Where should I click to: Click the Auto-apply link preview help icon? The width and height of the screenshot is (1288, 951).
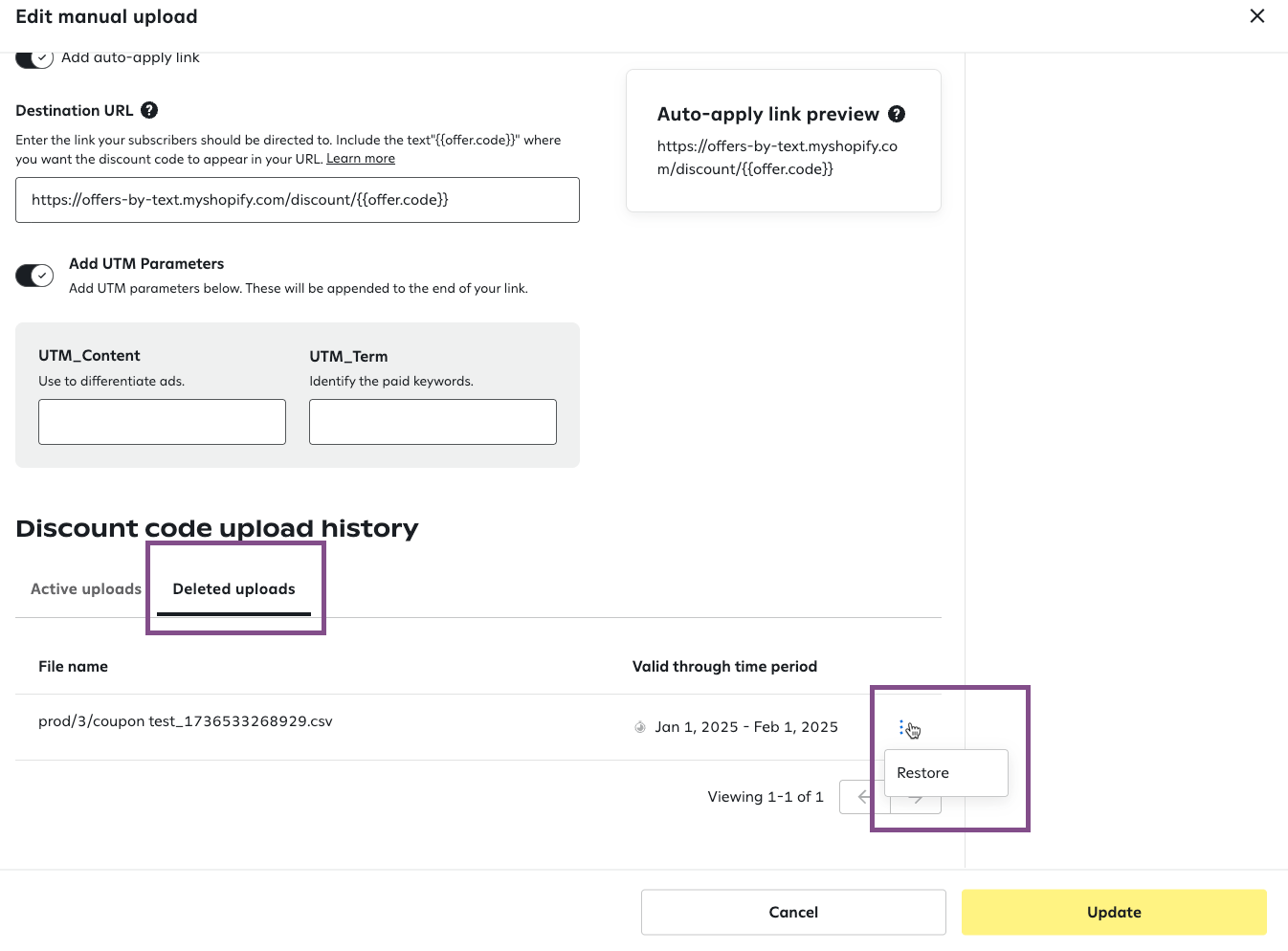pos(897,114)
